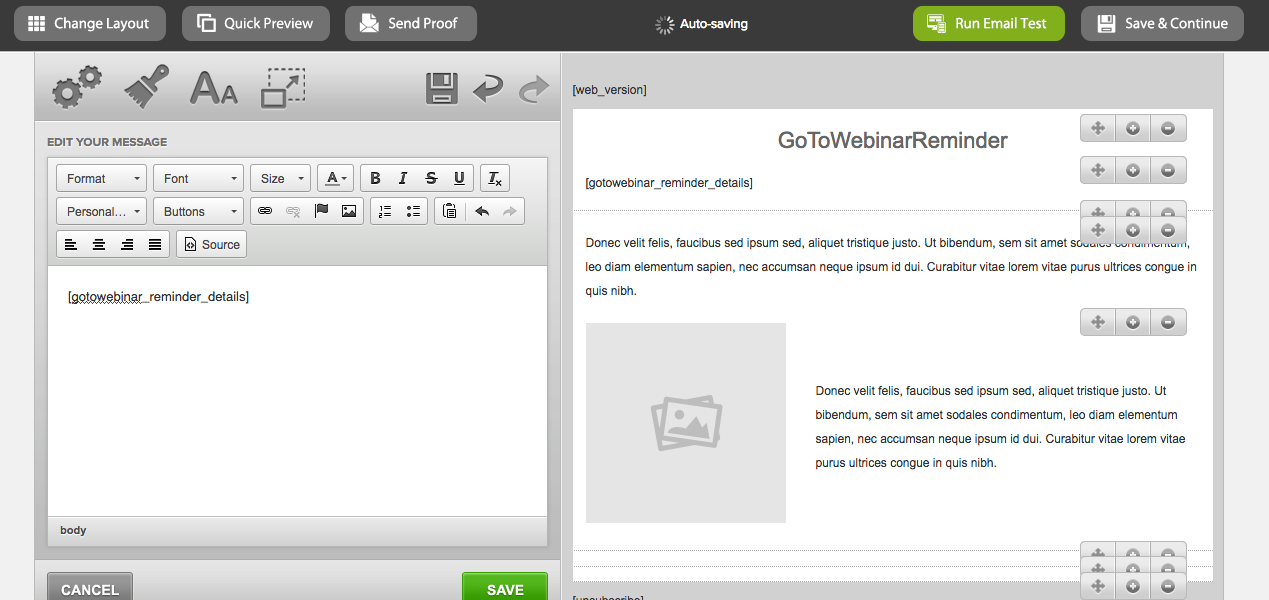Open the Font dropdown
Viewport: 1269px width, 600px height.
pos(199,178)
